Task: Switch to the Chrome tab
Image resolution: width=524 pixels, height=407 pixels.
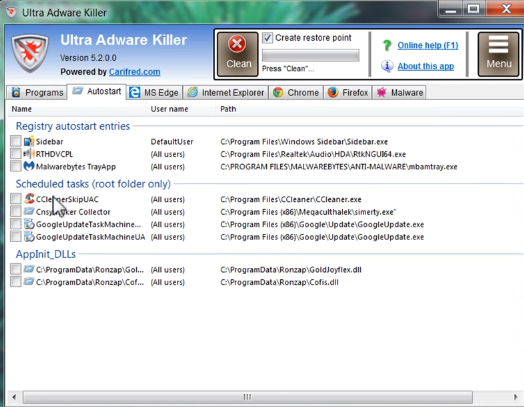Action: click(x=296, y=92)
